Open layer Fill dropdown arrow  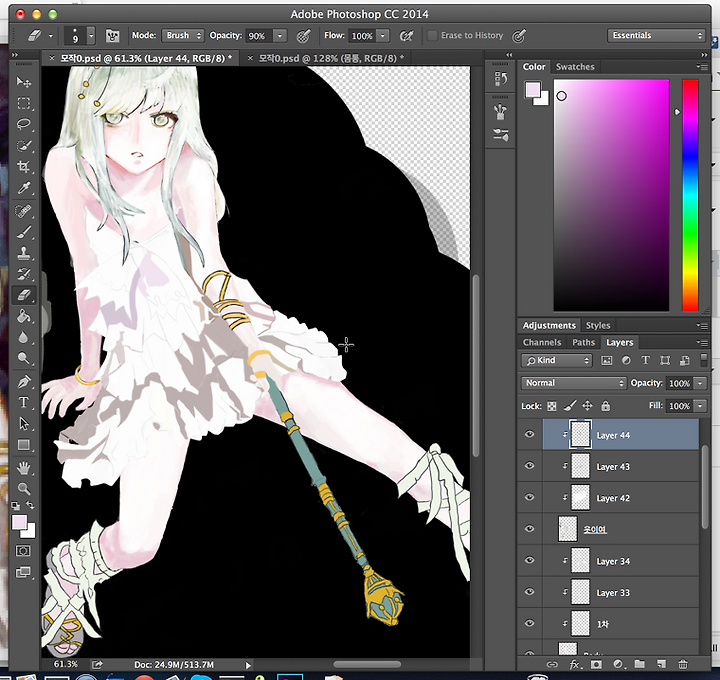[x=700, y=406]
